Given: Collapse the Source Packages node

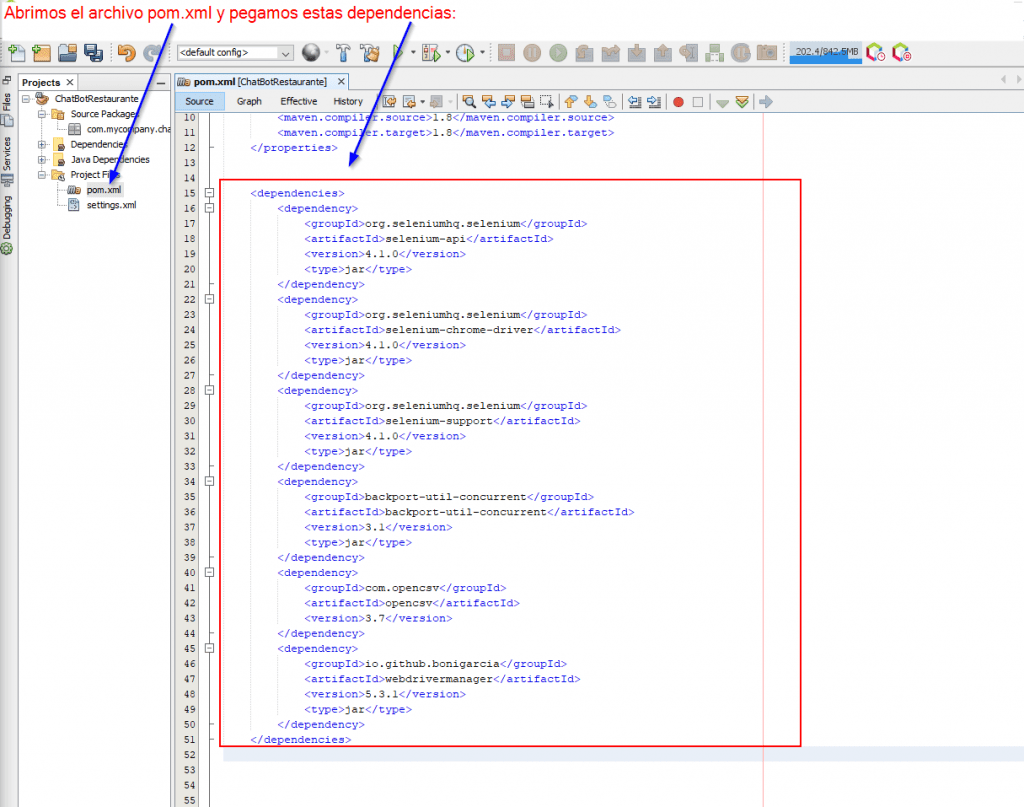Looking at the screenshot, I should coord(42,114).
